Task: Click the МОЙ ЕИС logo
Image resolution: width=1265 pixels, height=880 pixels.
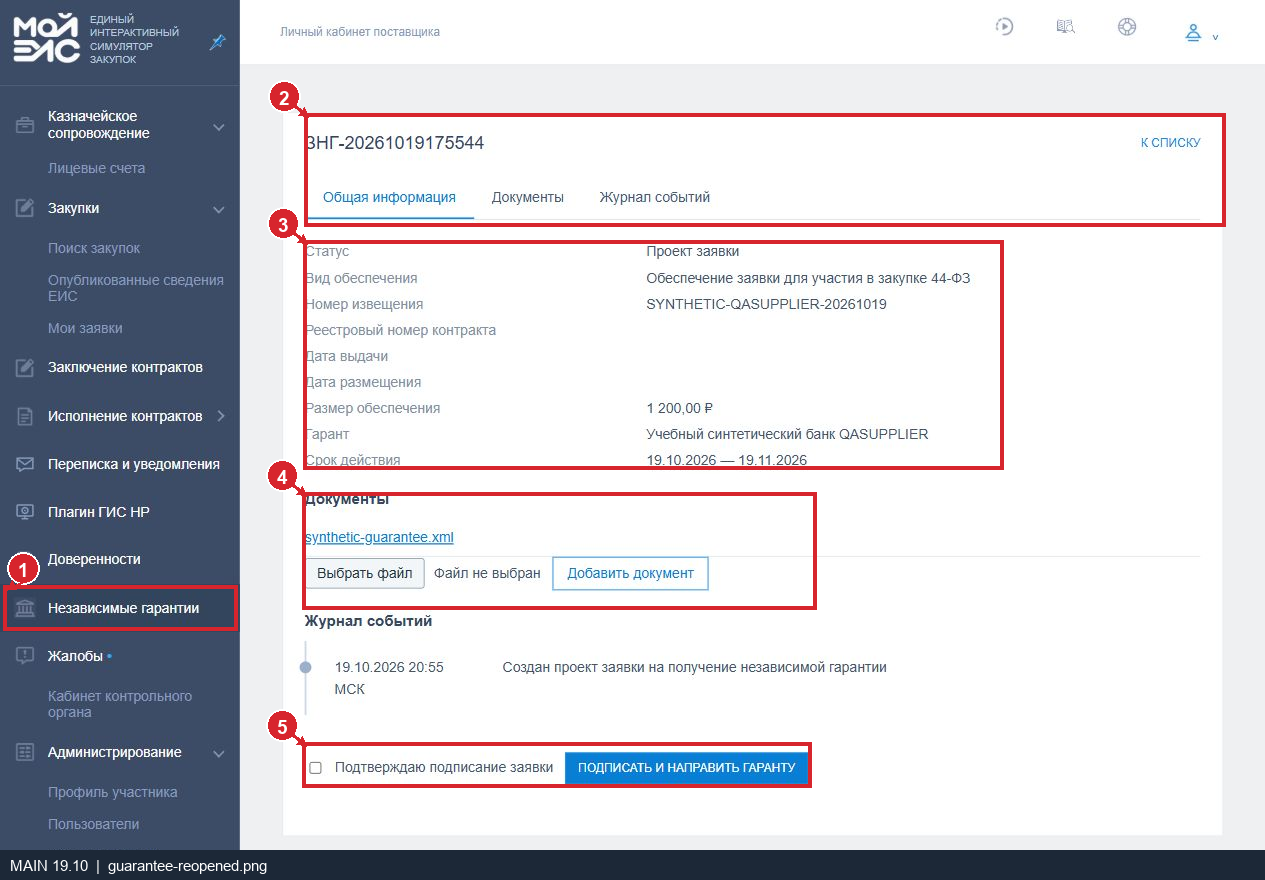Action: [46, 39]
